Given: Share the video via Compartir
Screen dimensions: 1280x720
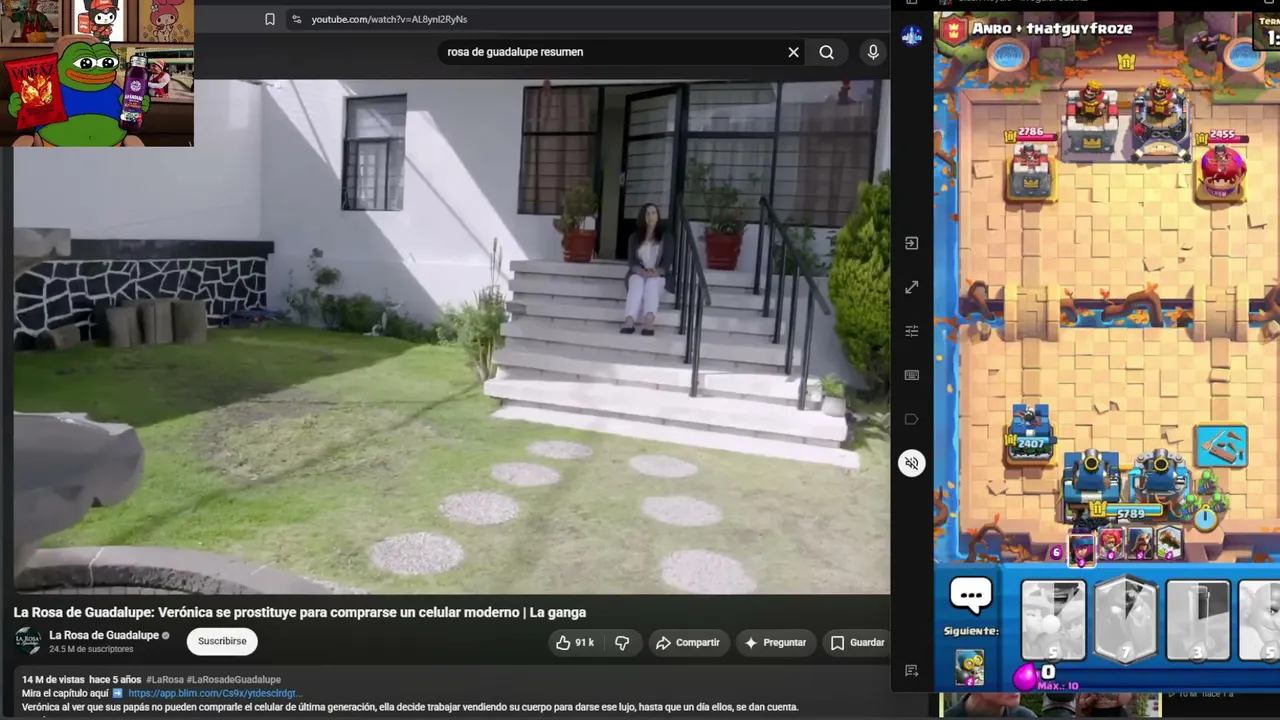Looking at the screenshot, I should (x=688, y=642).
